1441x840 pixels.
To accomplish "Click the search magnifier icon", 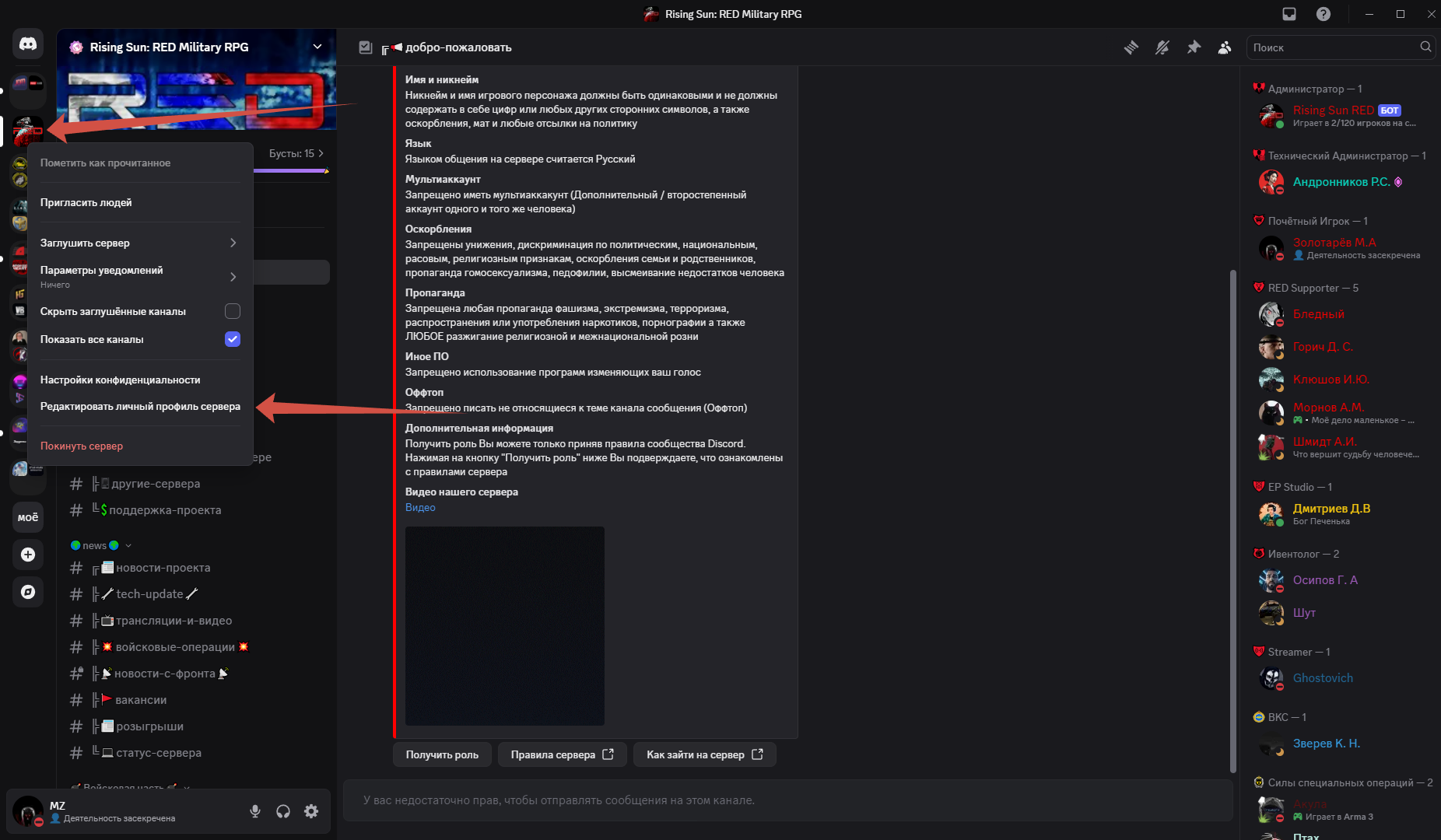I will click(1425, 47).
